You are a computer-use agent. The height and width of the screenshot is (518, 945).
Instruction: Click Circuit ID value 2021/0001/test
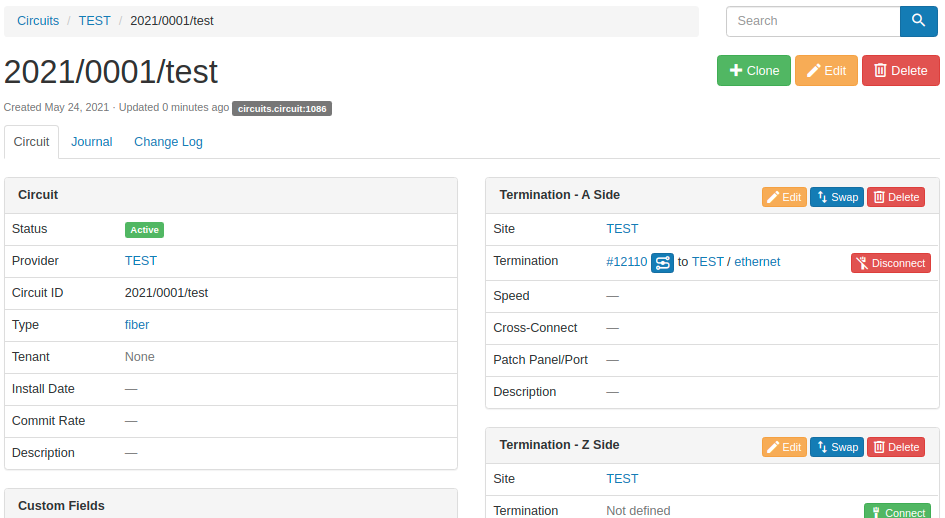coord(166,293)
